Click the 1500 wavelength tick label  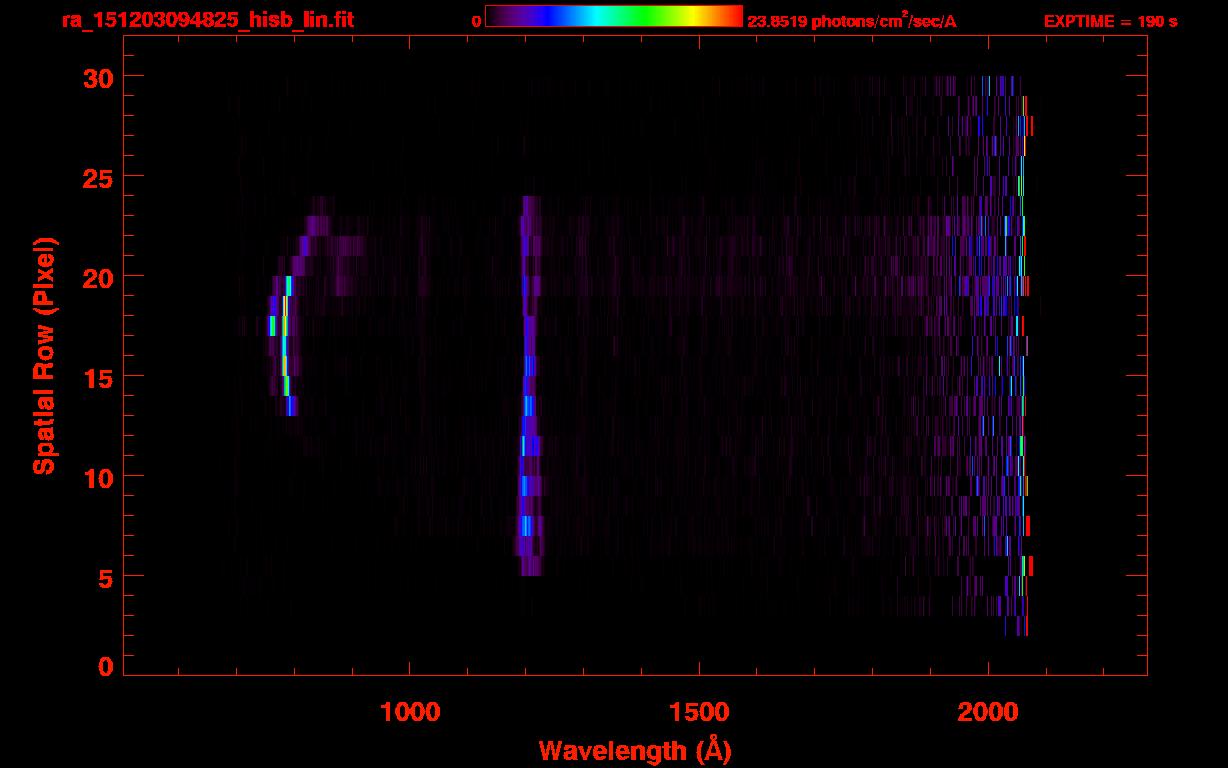tap(699, 711)
